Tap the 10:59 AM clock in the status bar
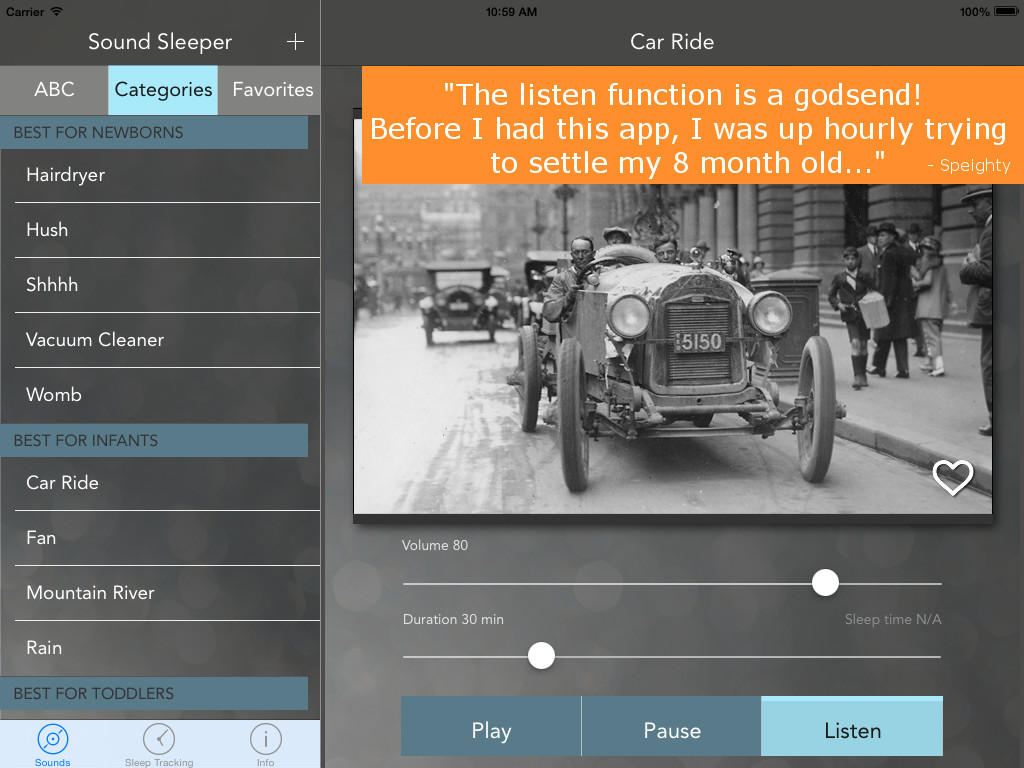 pos(511,12)
